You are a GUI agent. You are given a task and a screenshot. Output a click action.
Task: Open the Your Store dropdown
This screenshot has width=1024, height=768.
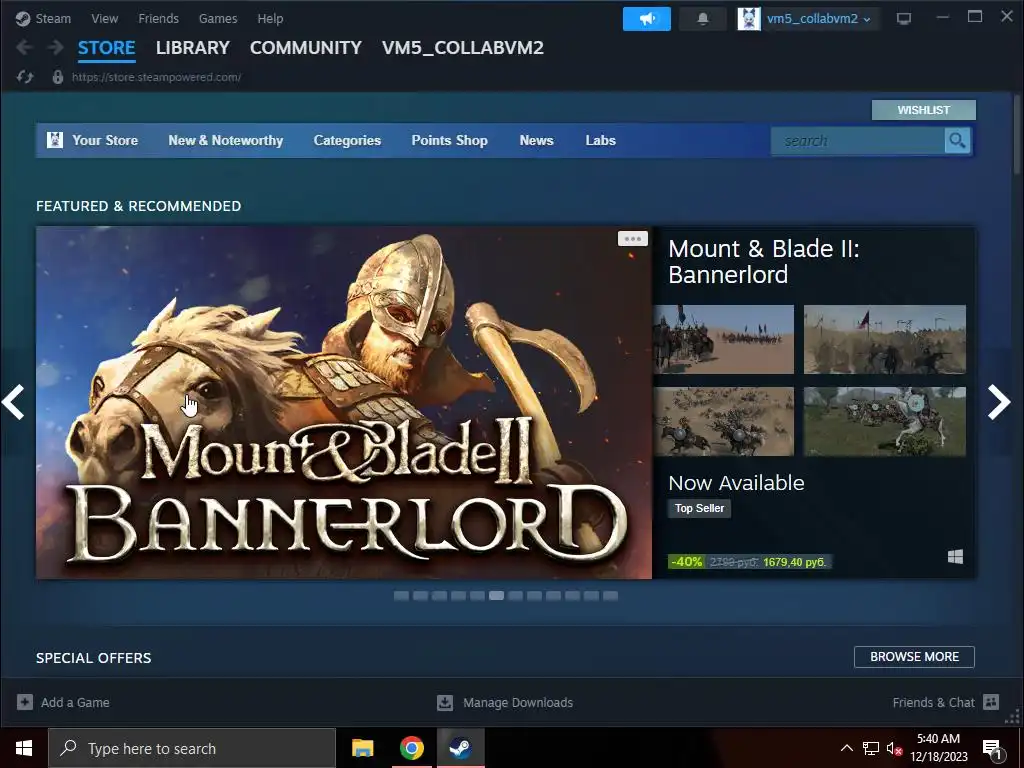point(104,140)
